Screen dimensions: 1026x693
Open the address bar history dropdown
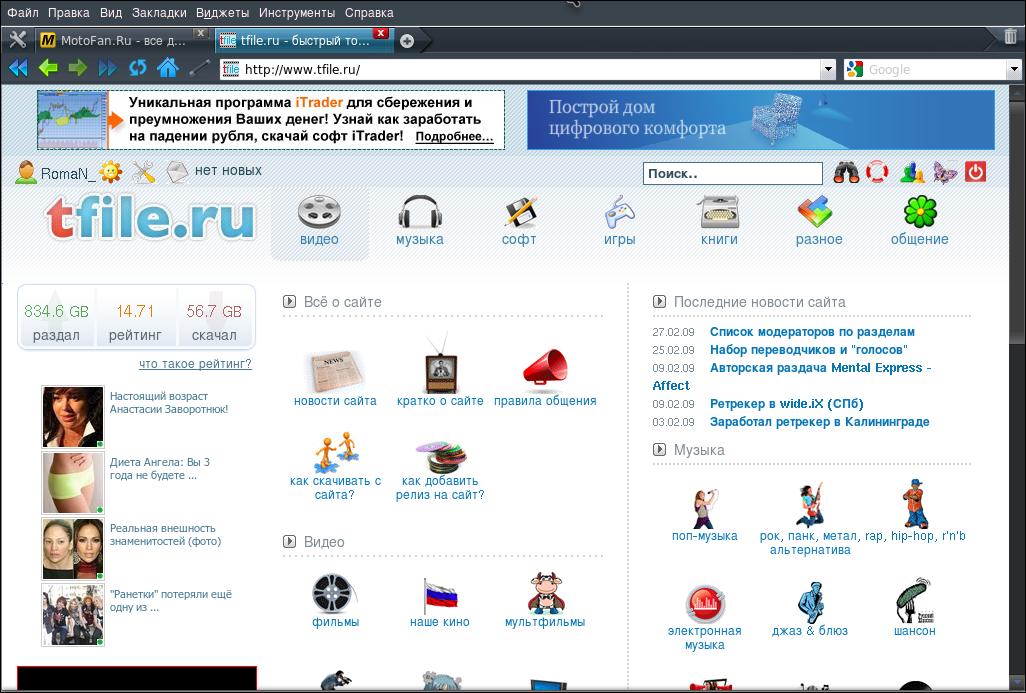pyautogui.click(x=828, y=69)
